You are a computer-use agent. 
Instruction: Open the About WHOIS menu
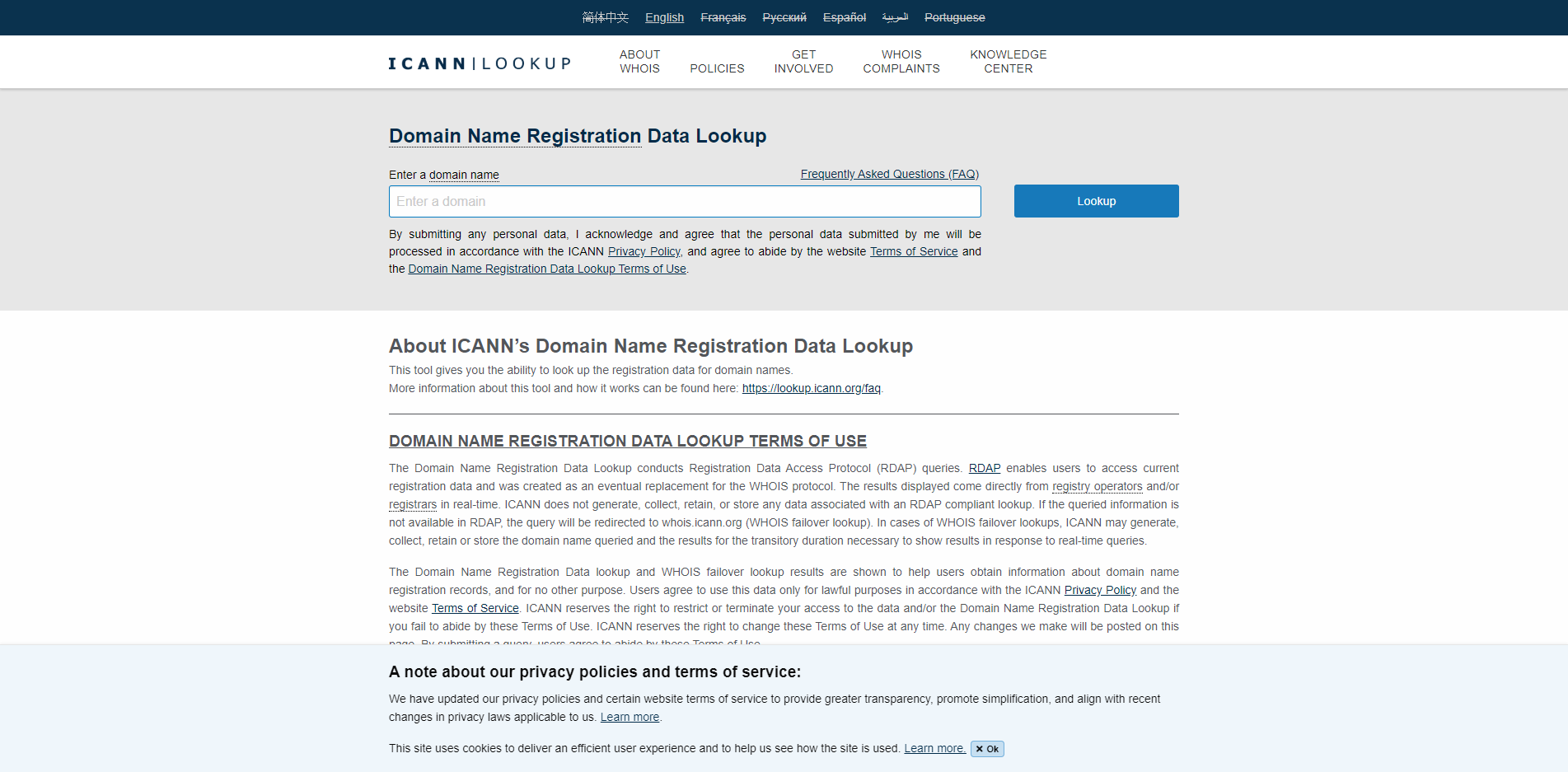coord(639,62)
